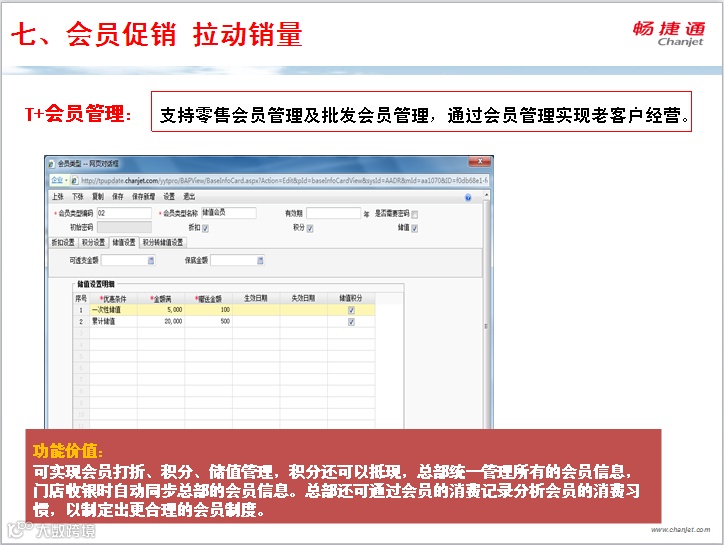Screen dimensions: 724x545
Task: Close the 会员类型 dialog window
Action: tap(480, 161)
